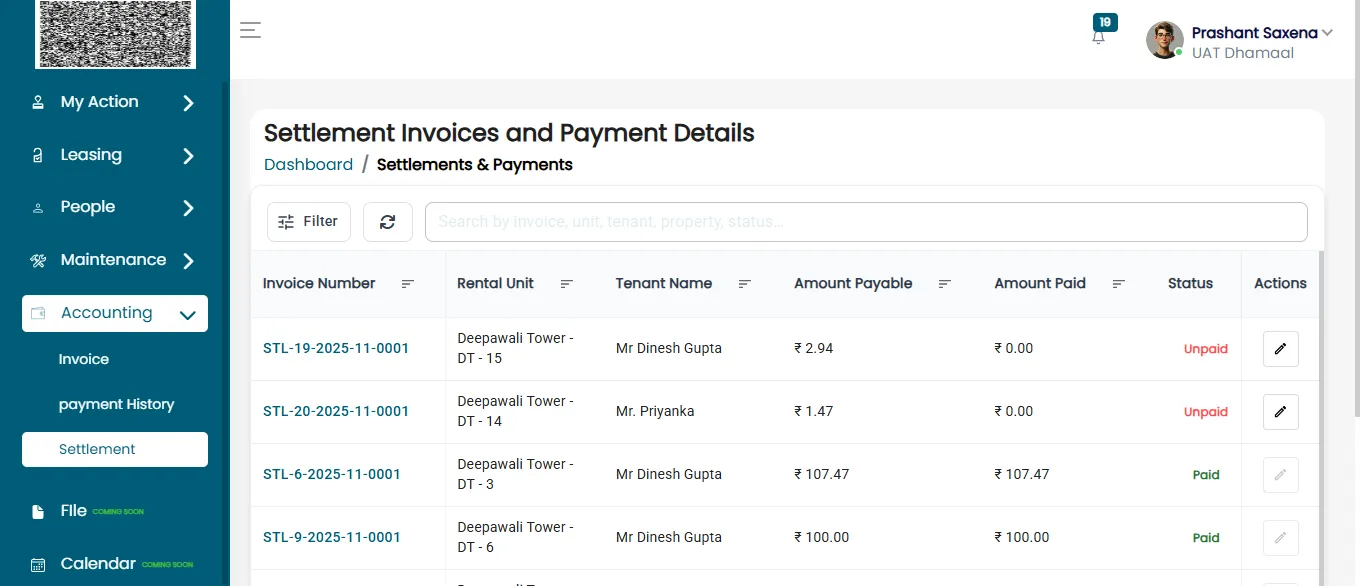Sort by Rental Unit column icon
The width and height of the screenshot is (1360, 586).
pos(566,284)
